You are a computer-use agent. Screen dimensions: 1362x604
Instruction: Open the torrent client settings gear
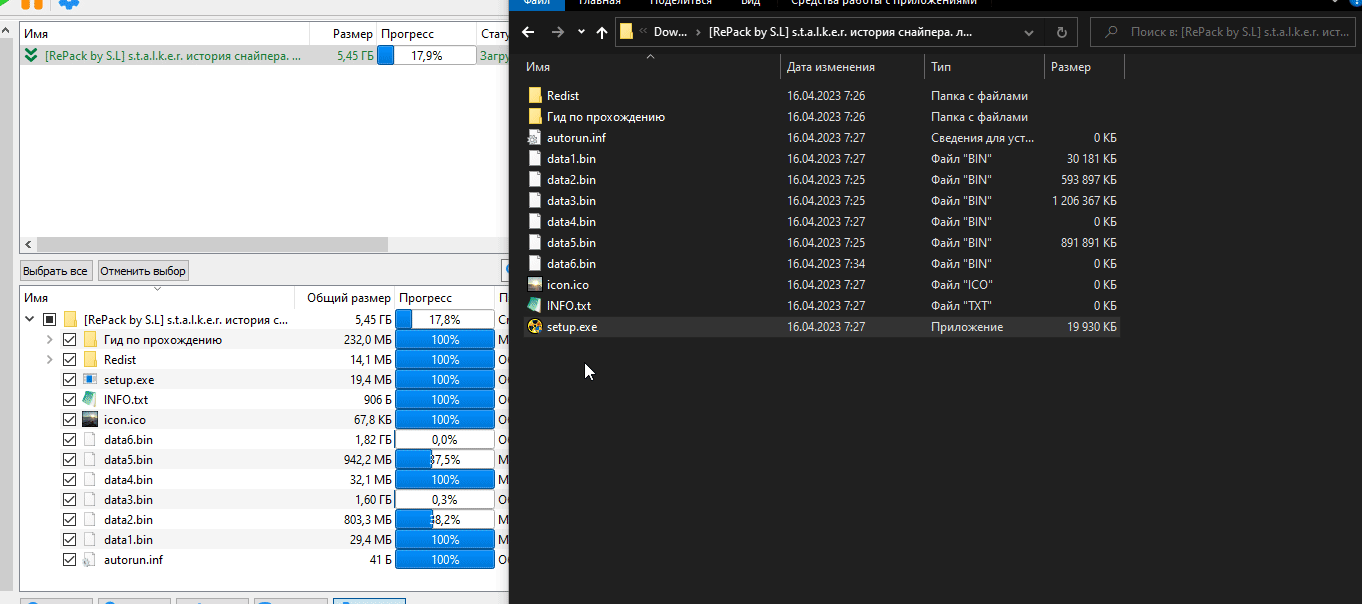point(69,4)
